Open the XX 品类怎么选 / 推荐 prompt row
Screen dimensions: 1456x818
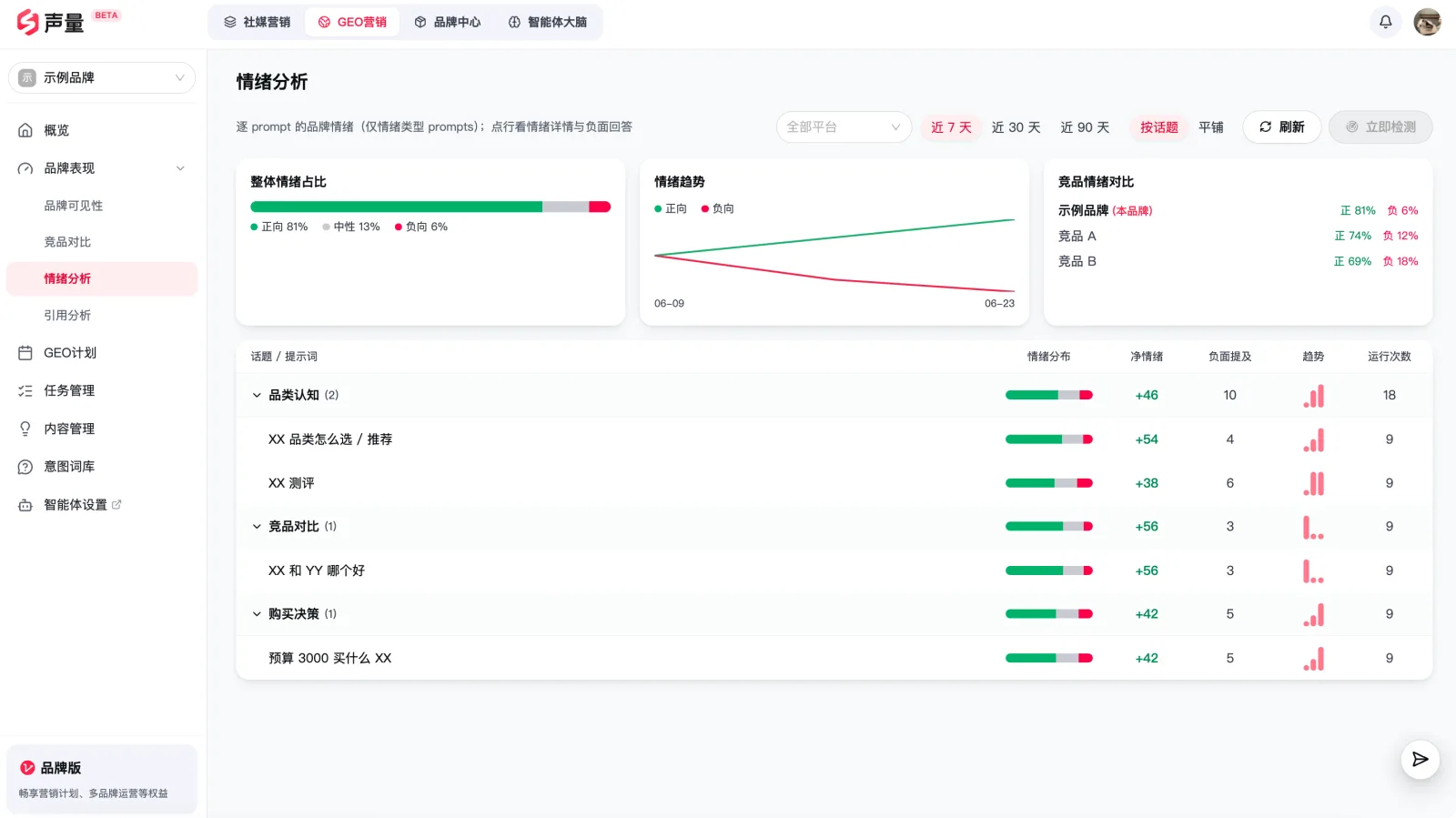coord(834,439)
